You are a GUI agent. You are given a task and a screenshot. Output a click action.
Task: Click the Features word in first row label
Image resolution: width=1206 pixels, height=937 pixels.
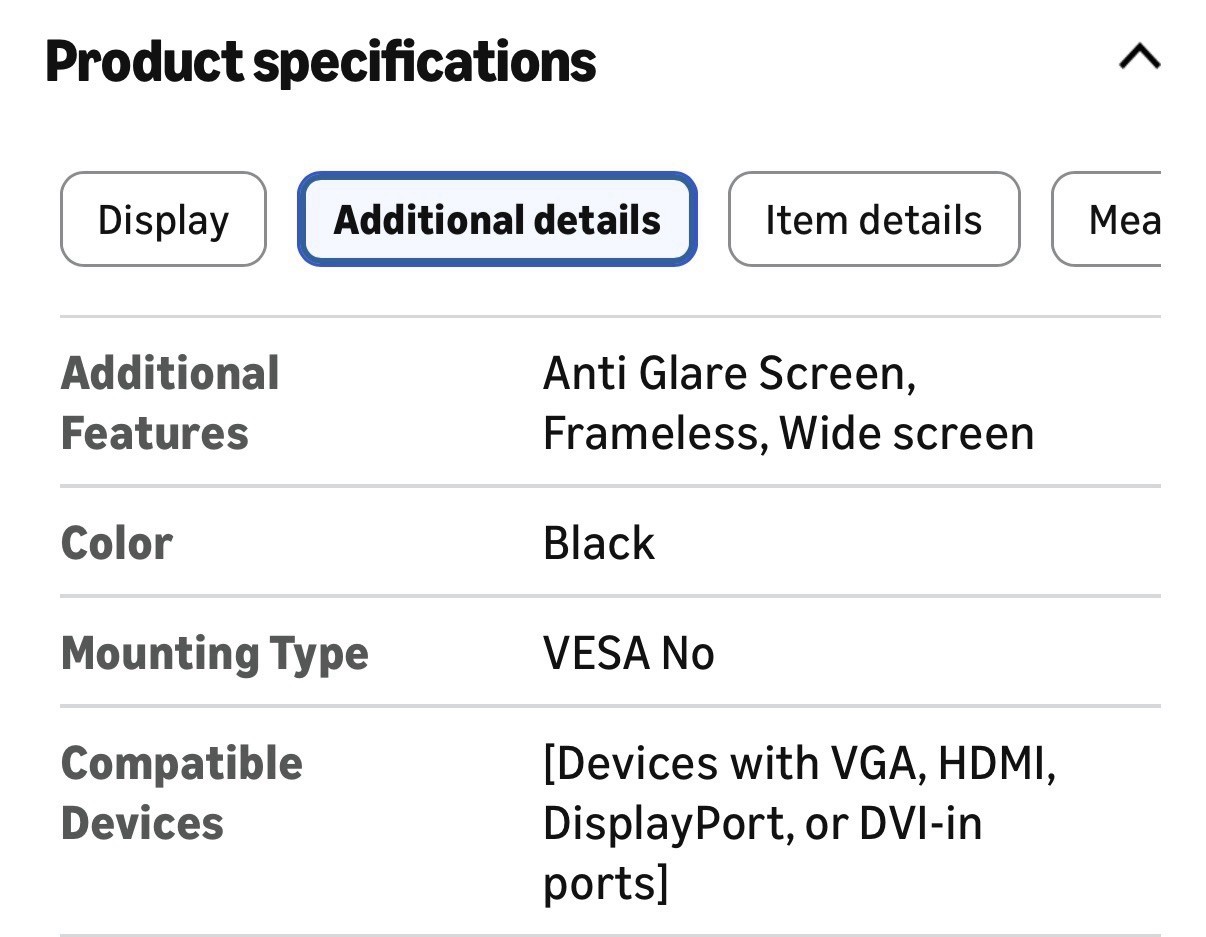(155, 434)
